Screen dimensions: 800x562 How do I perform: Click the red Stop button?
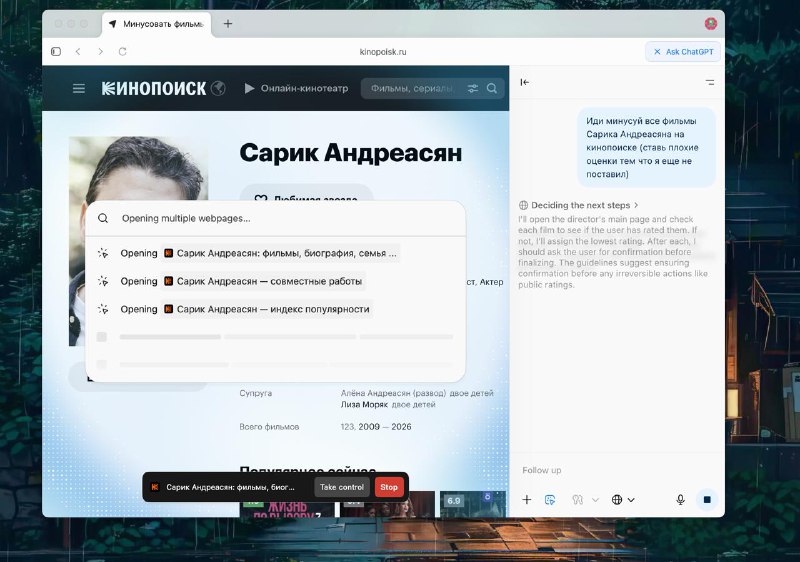point(389,487)
